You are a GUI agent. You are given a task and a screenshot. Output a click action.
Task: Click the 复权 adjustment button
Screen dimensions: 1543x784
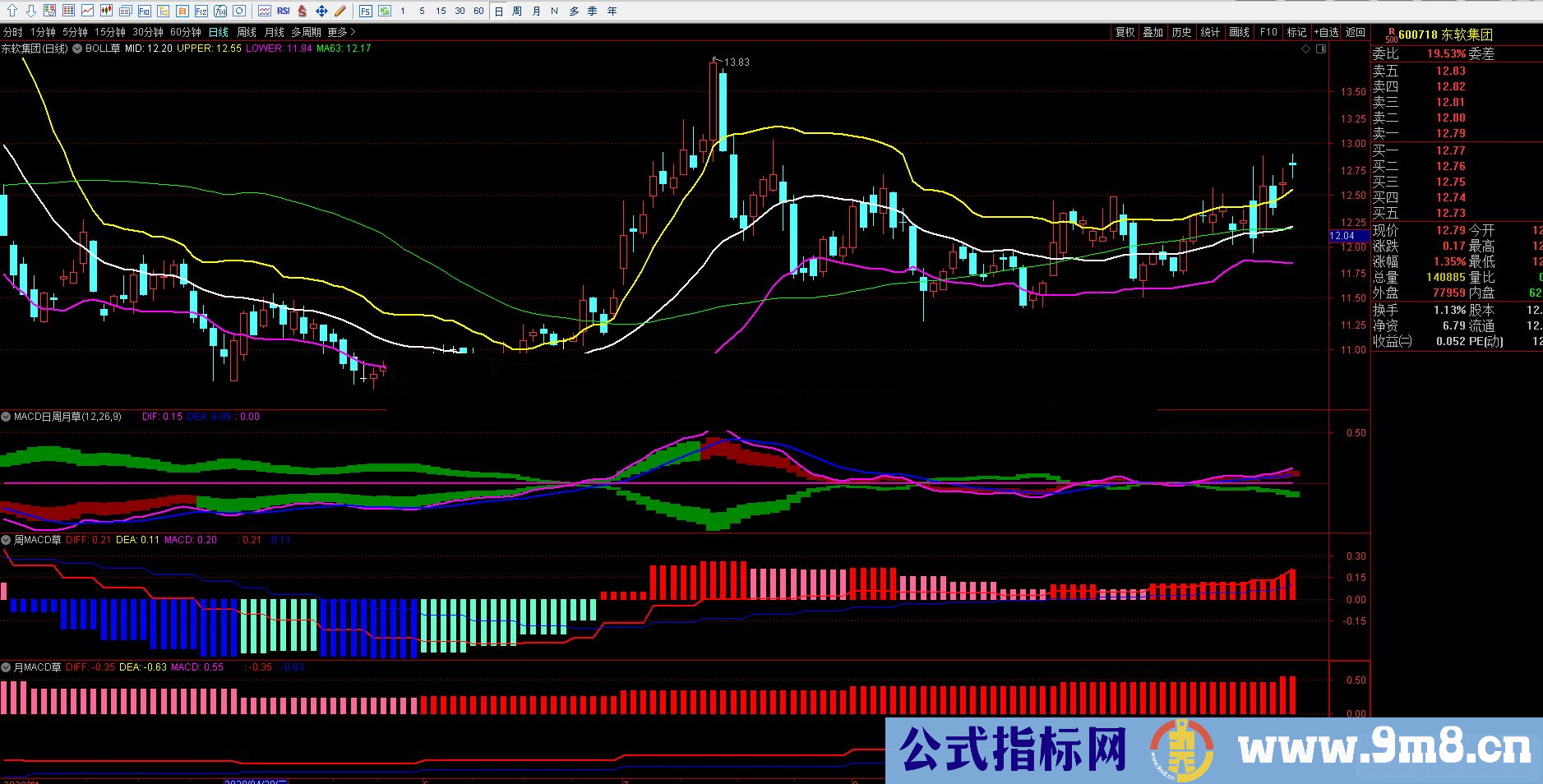1125,31
